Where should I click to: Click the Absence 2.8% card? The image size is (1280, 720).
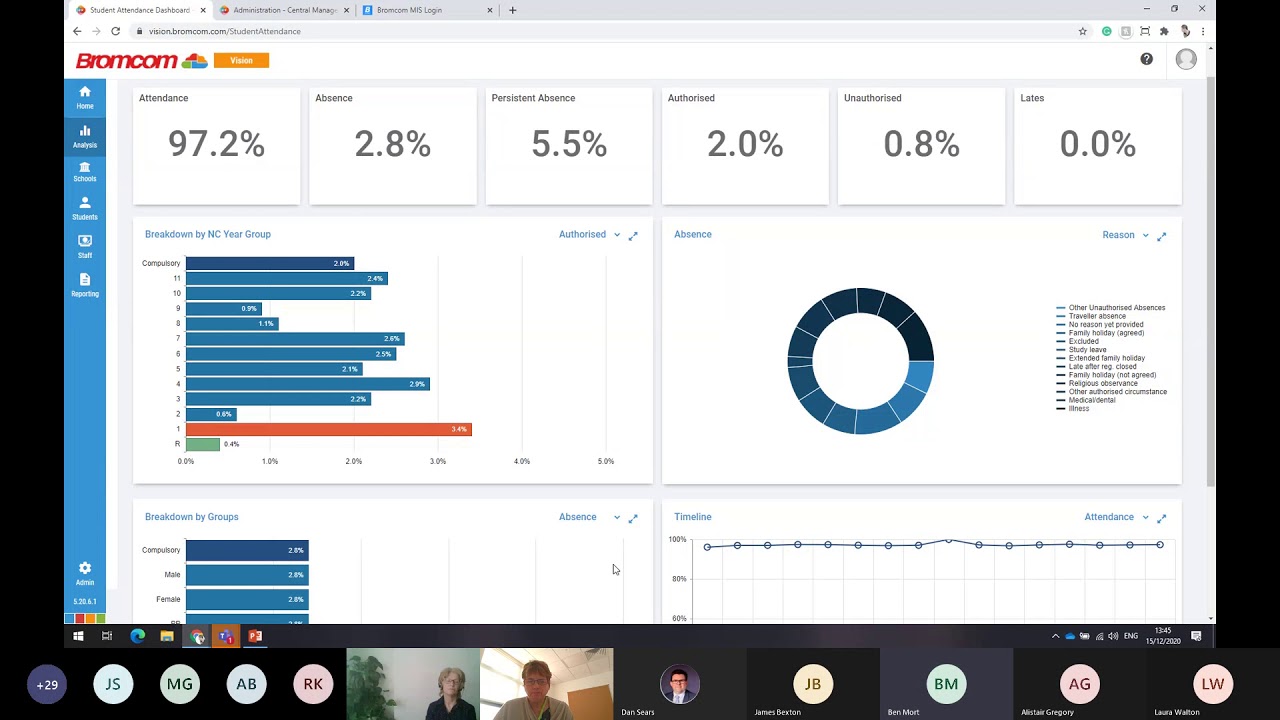click(x=393, y=146)
